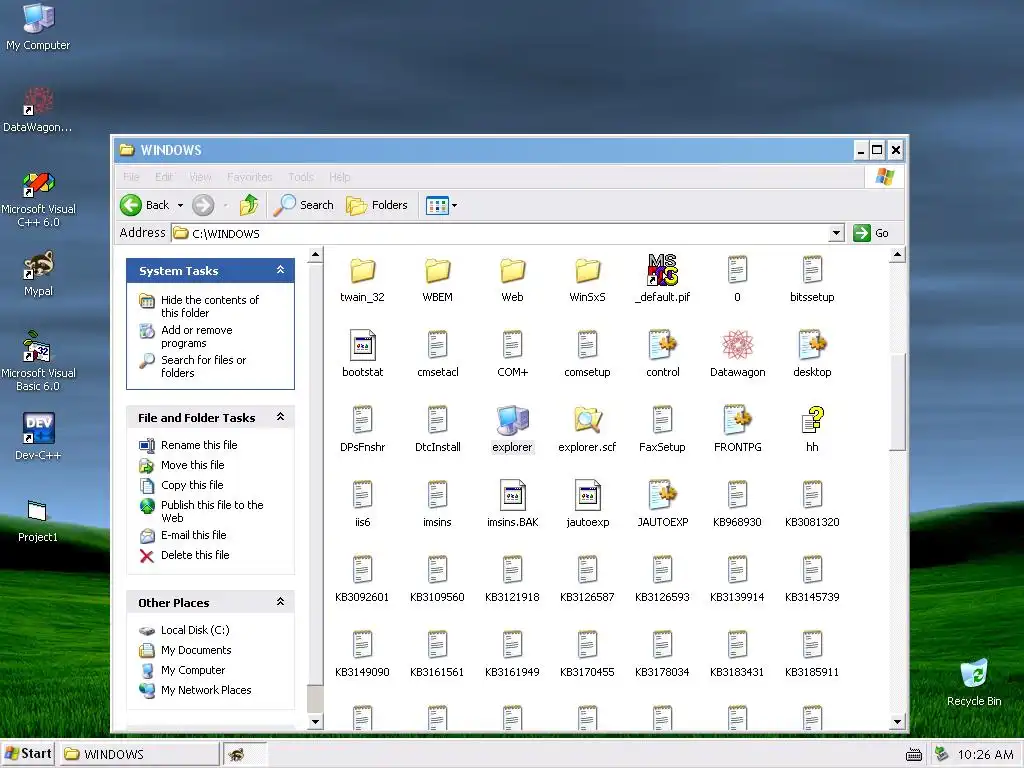Select the KB968930 log file
The height and width of the screenshot is (768, 1024).
[737, 496]
